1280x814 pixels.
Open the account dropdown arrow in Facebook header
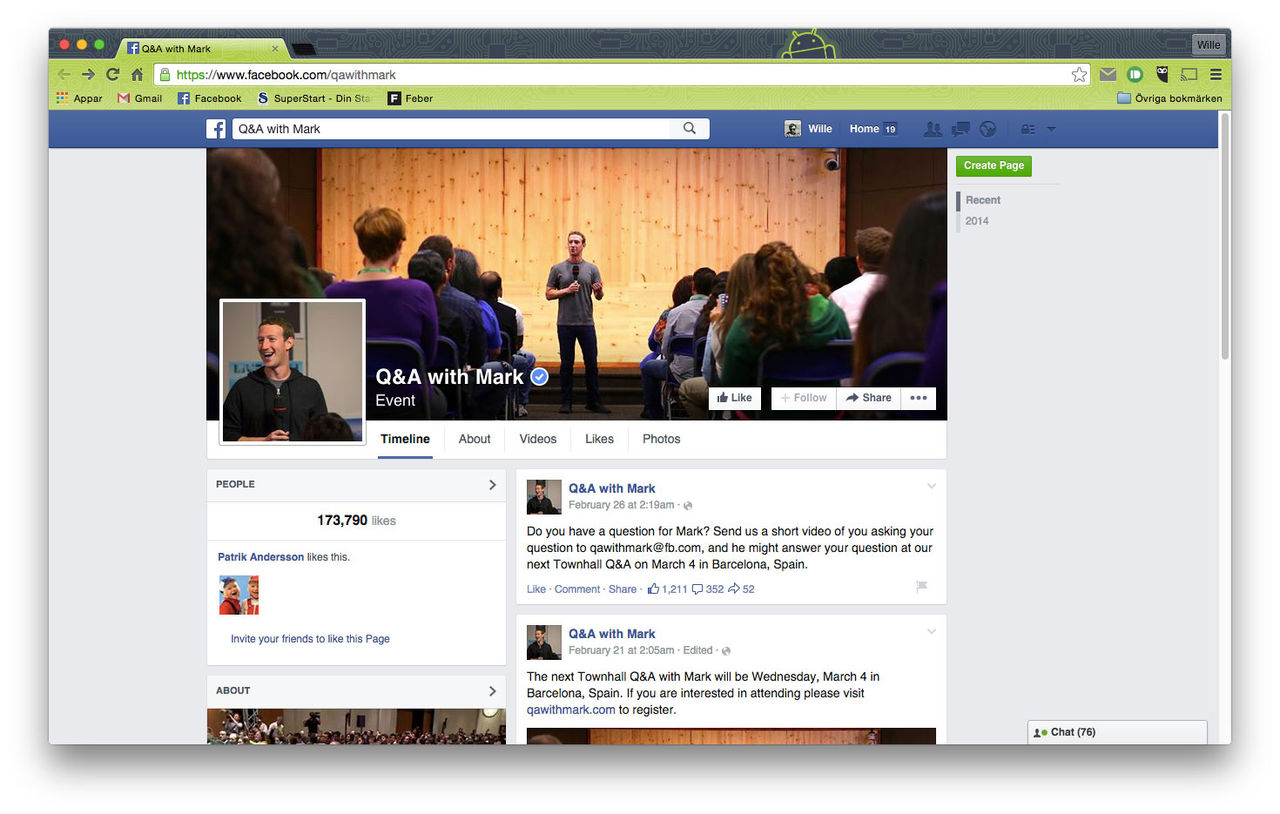point(1051,129)
